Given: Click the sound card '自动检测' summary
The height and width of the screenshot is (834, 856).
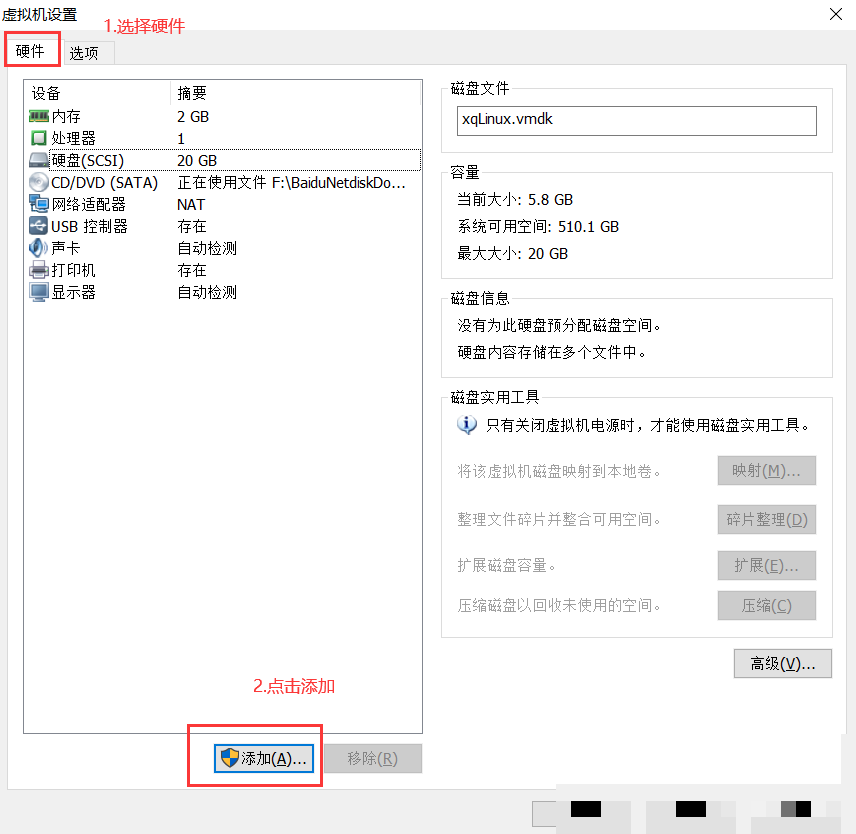Looking at the screenshot, I should pos(207,248).
